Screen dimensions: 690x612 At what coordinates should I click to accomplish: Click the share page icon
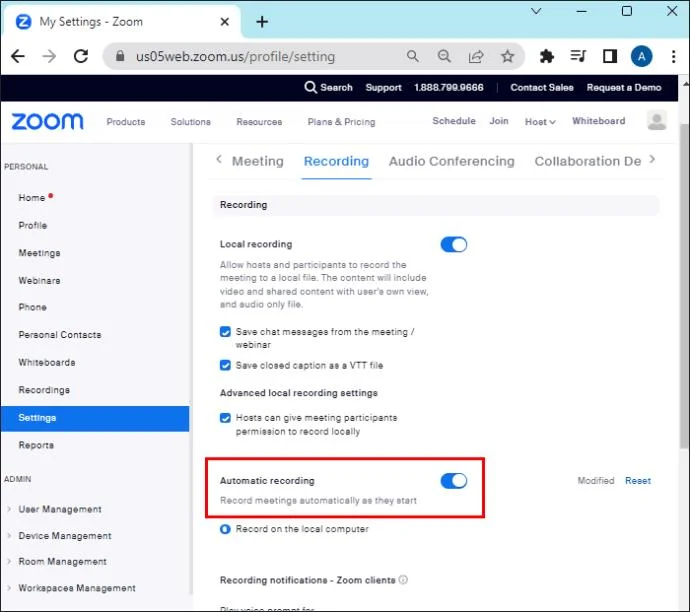click(476, 56)
